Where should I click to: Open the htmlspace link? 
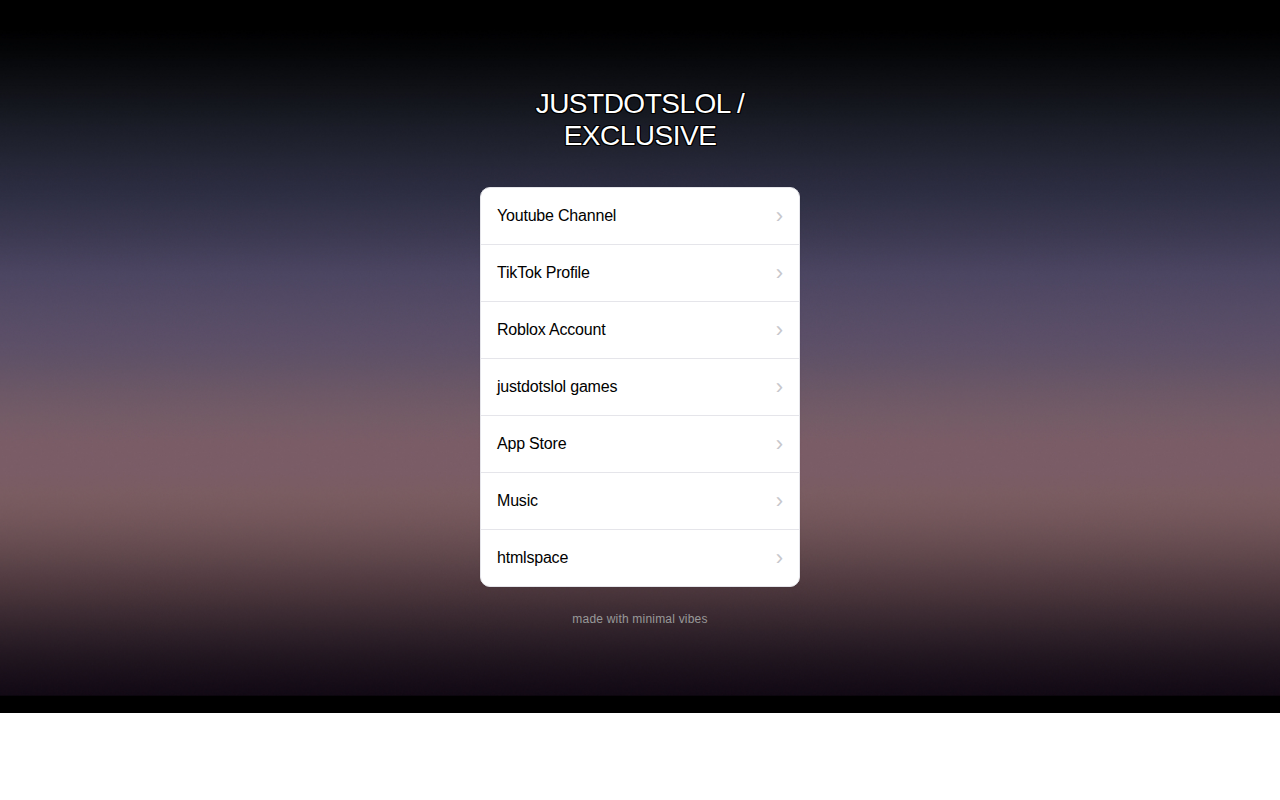coord(640,558)
